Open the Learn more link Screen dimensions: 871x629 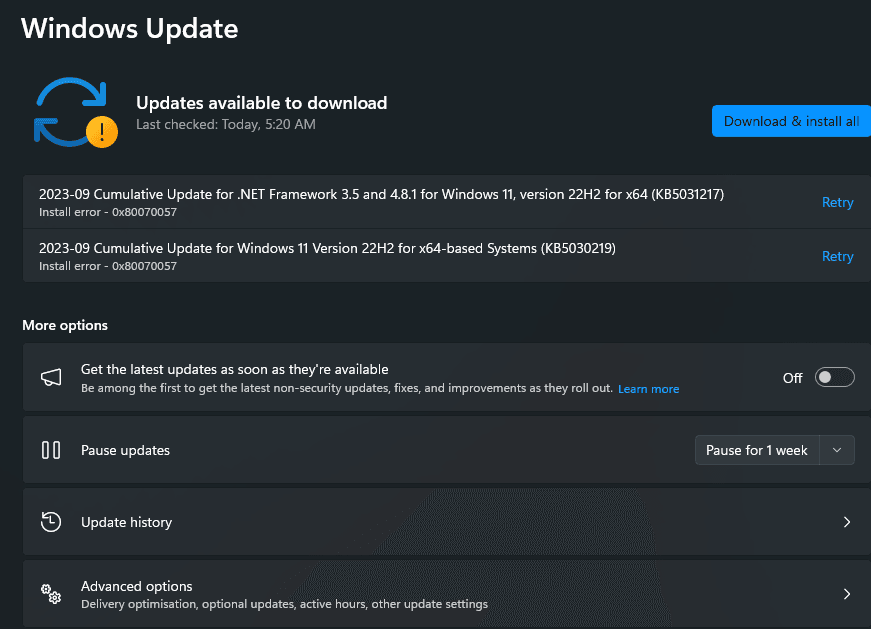[x=648, y=389]
